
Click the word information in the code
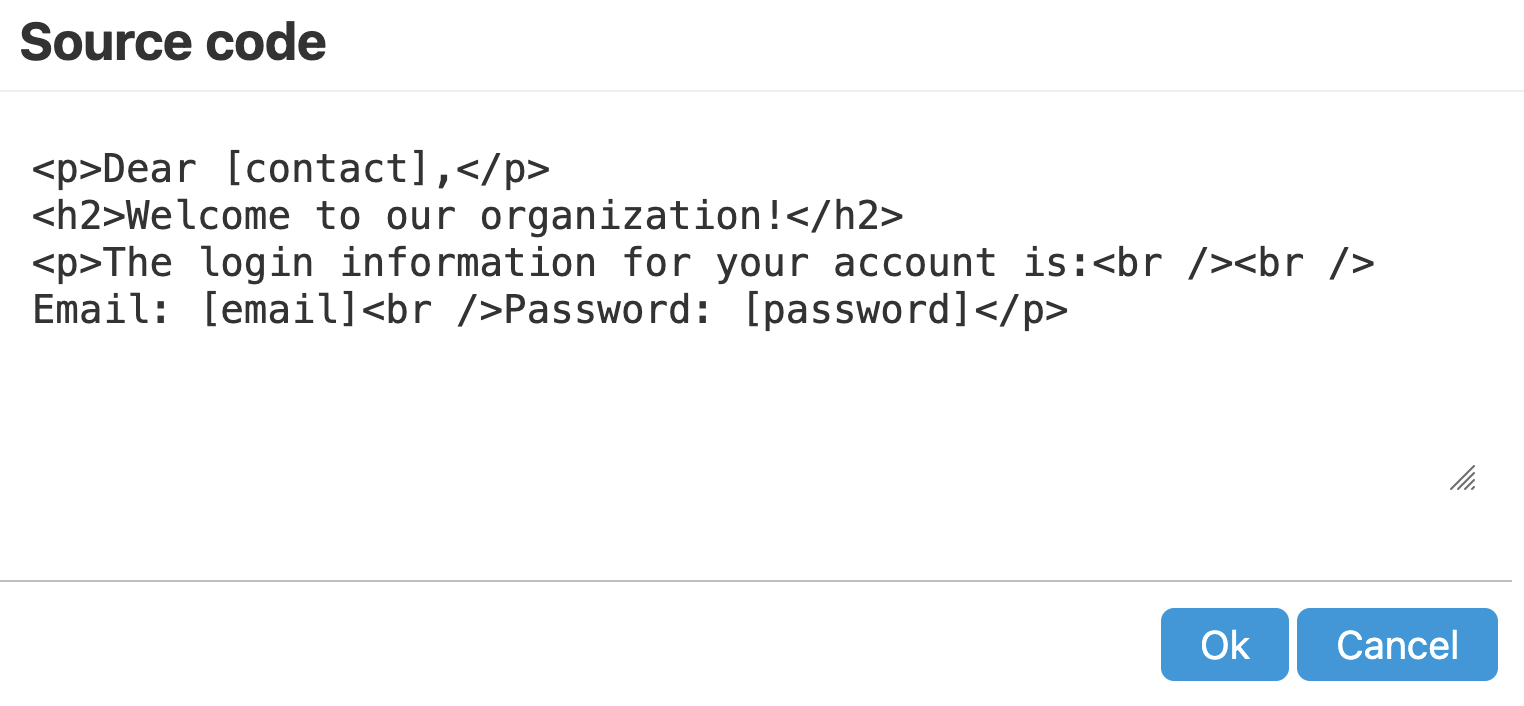(x=468, y=264)
